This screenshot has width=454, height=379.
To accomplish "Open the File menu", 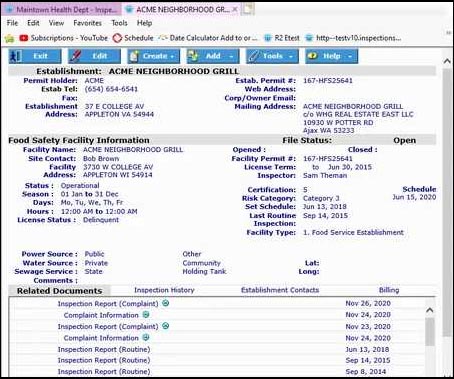I will [12, 23].
